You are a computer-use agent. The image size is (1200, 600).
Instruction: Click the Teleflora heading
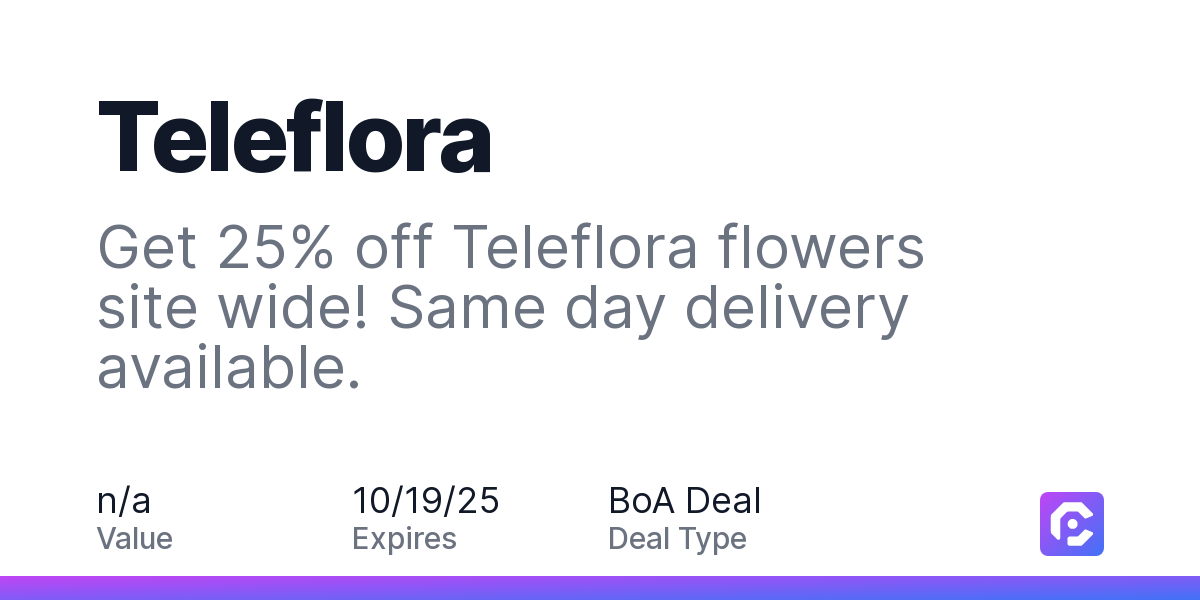pyautogui.click(x=294, y=137)
